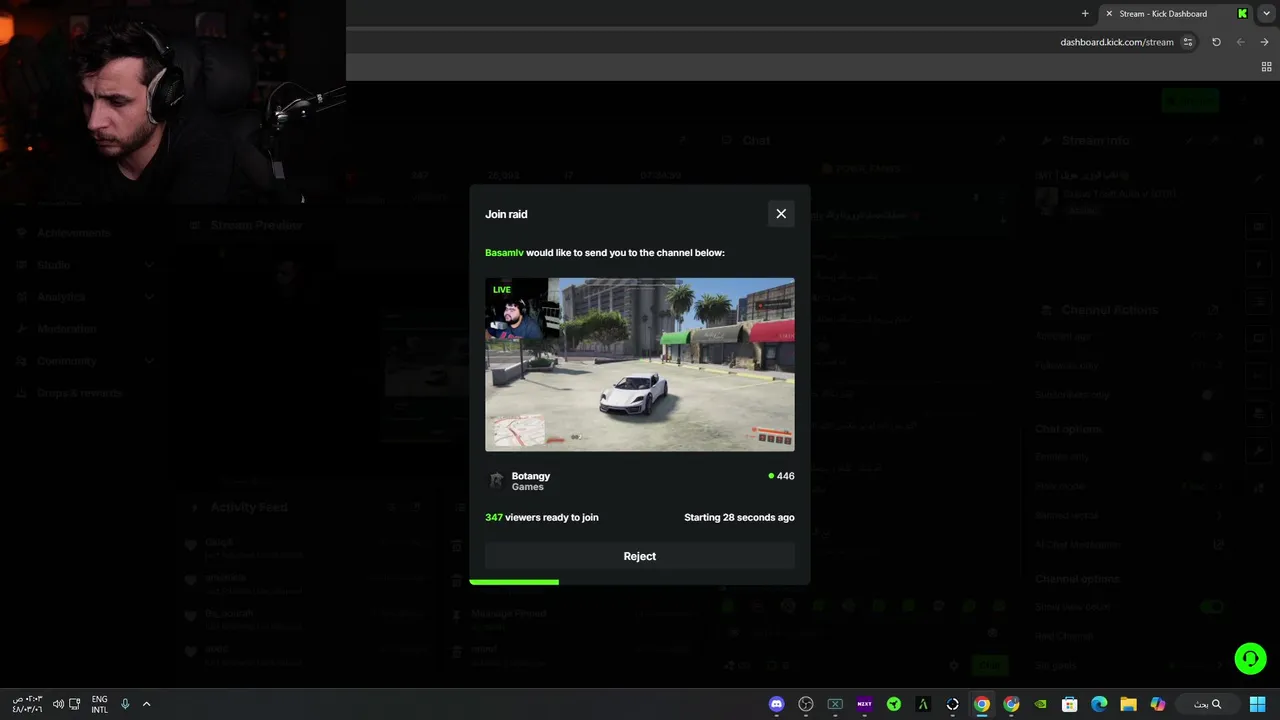
Task: Close the Kick Dashboard tab
Action: [x=1108, y=13]
